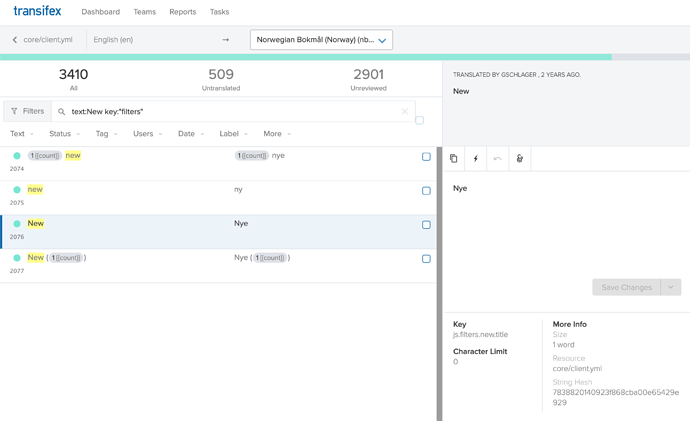Select the string row 2075 'new'

pyautogui.click(x=218, y=198)
